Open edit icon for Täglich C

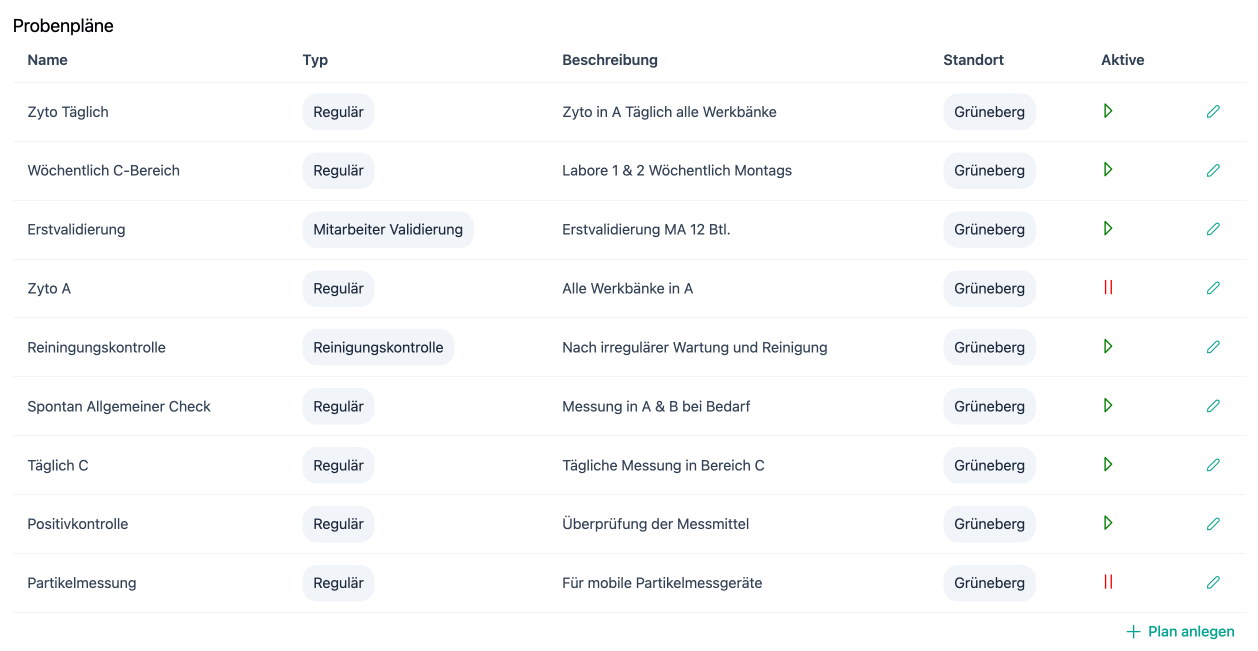point(1213,465)
